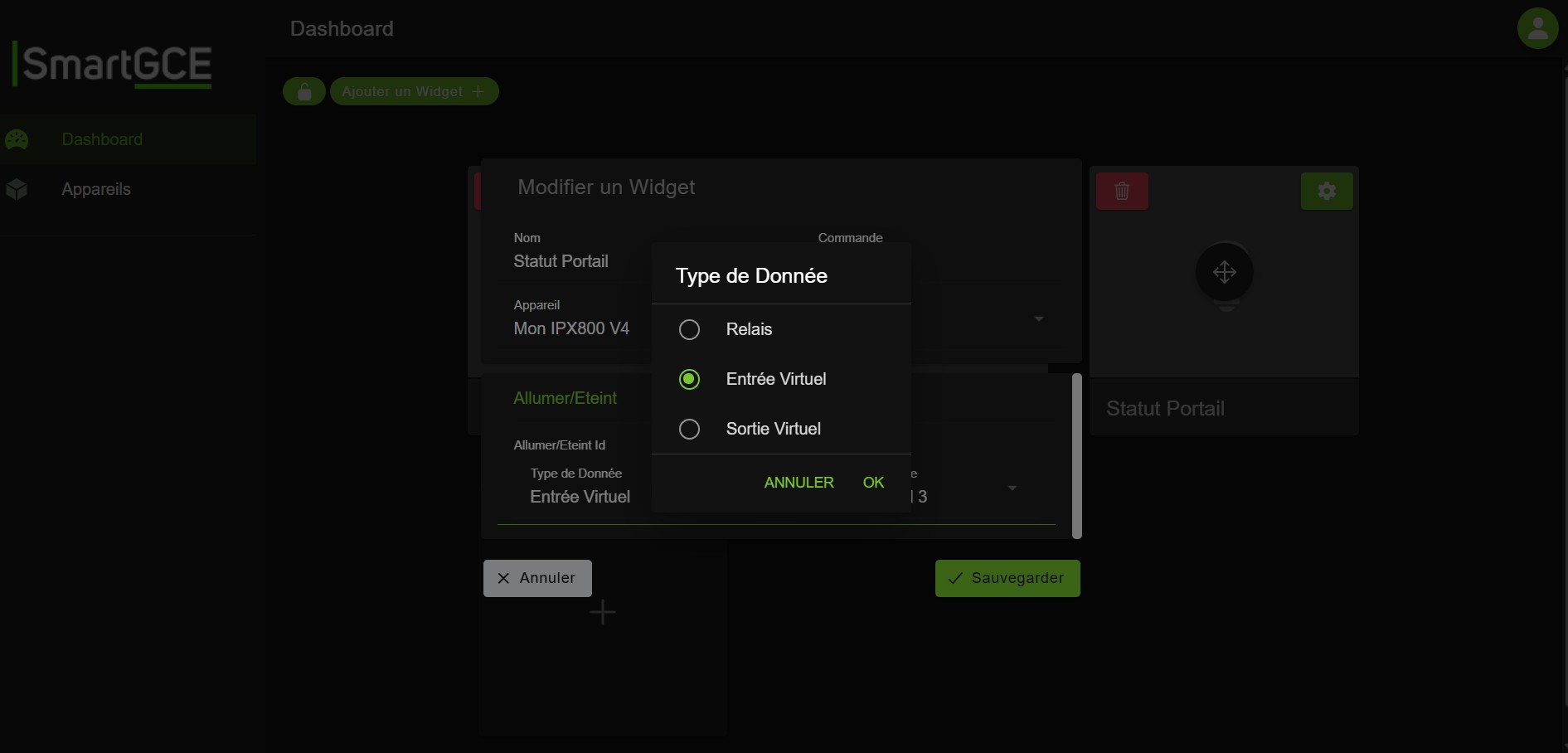Select the Relais radio option
The image size is (1568, 753).
[689, 329]
